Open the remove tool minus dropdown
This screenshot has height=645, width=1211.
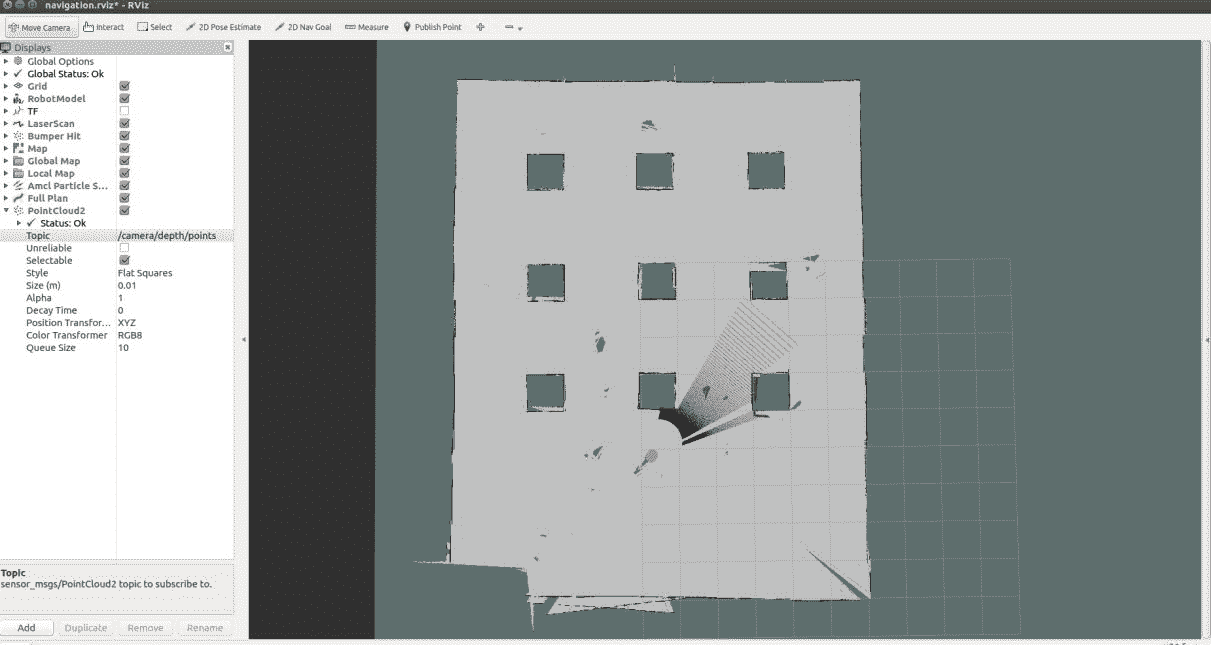(512, 28)
